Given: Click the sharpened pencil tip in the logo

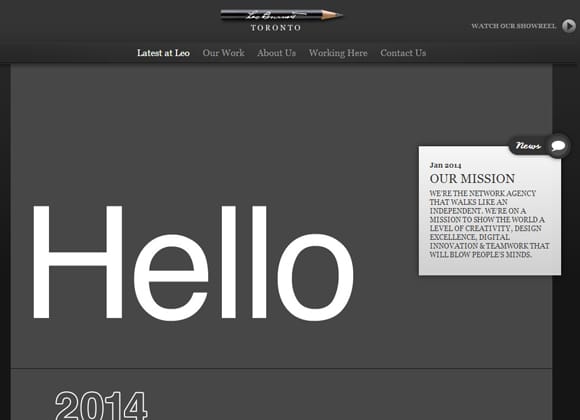Looking at the screenshot, I should pos(333,15).
